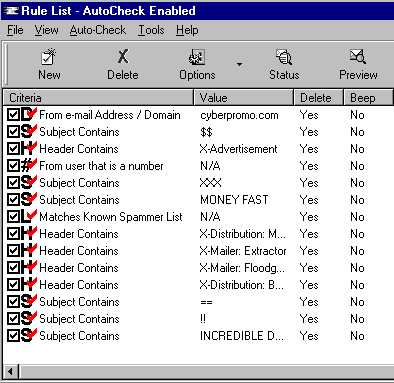Image resolution: width=394 pixels, height=383 pixels.
Task: Toggle the From user that is a number checkbox
Action: (13, 166)
